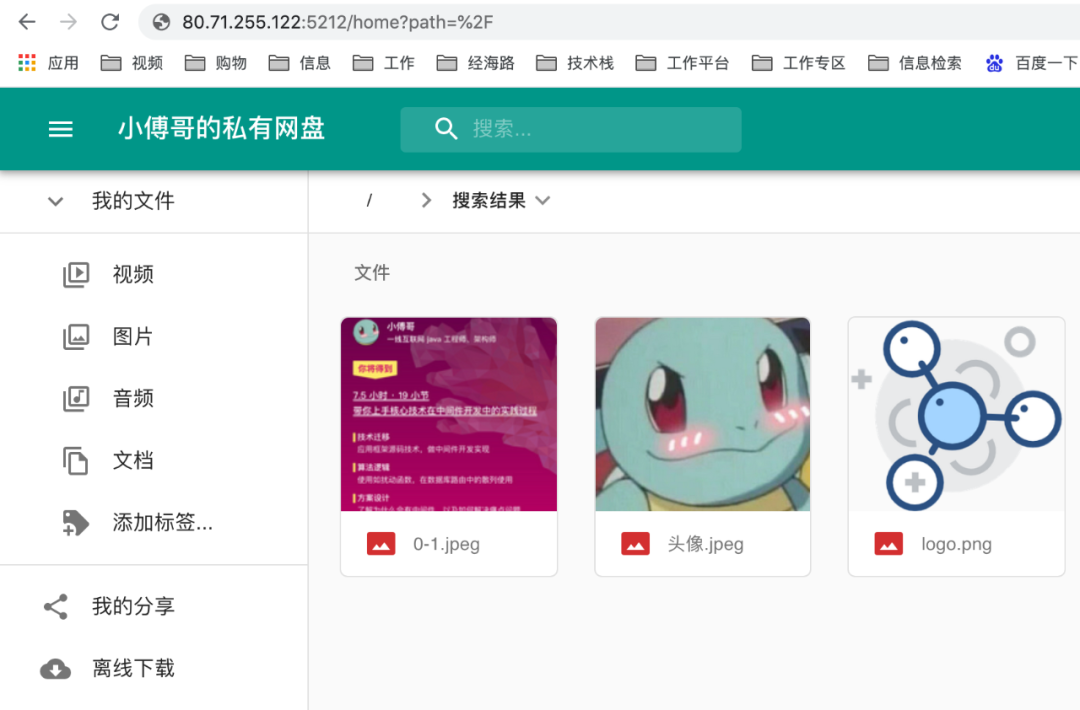Open the 0-1.jpeg thumbnail preview
Screen dimensions: 1080x710
point(449,414)
